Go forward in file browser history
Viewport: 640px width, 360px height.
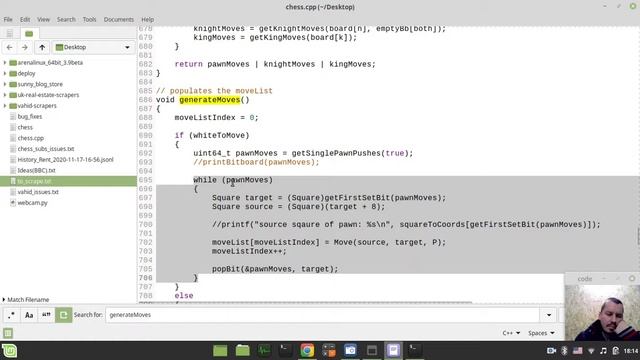click(x=25, y=47)
